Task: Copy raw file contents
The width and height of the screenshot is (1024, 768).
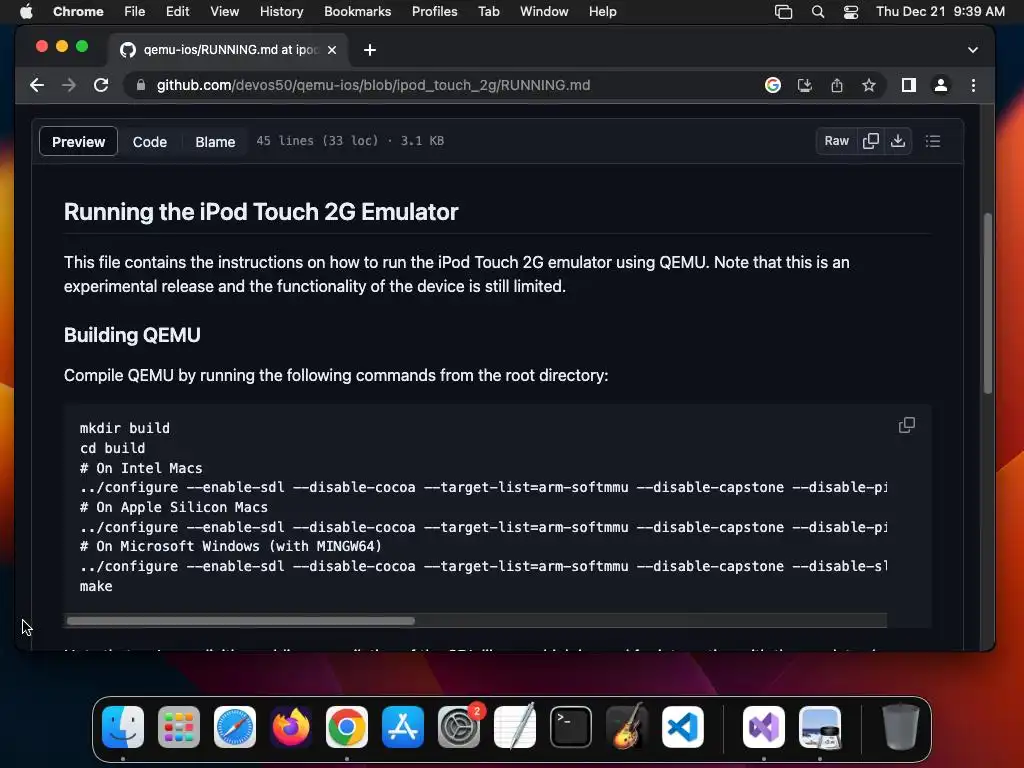Action: pos(871,141)
